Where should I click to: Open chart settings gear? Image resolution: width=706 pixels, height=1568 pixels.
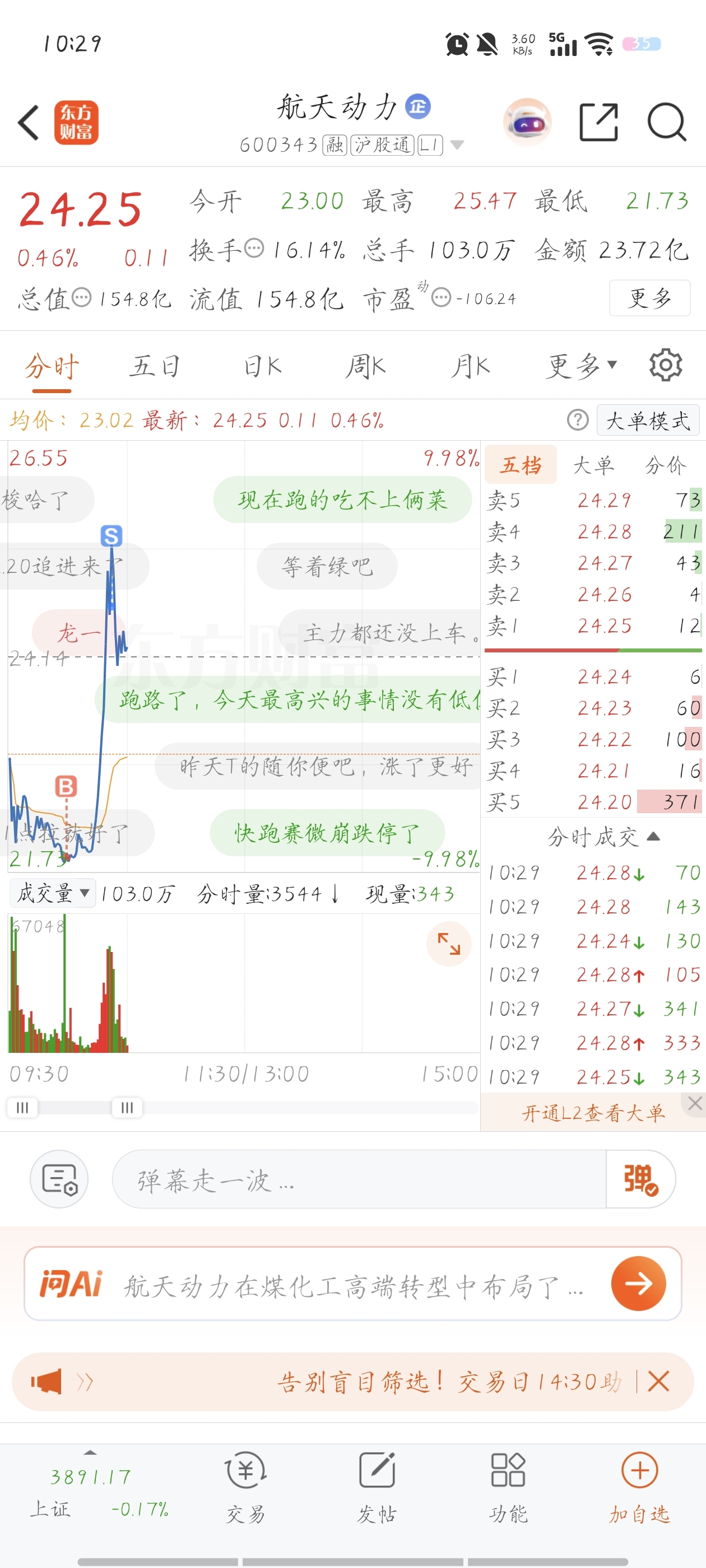point(665,365)
